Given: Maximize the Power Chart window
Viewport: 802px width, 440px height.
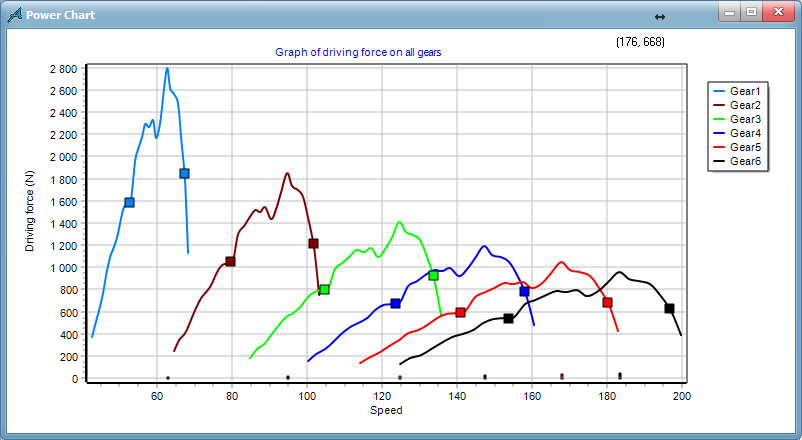Looking at the screenshot, I should click(x=751, y=12).
